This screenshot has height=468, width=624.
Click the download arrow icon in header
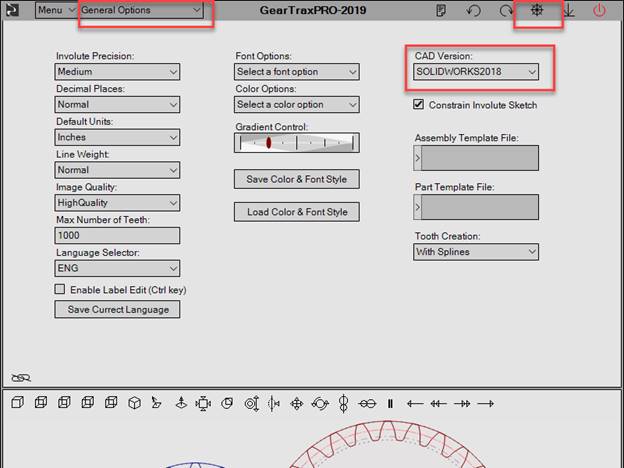pos(569,10)
